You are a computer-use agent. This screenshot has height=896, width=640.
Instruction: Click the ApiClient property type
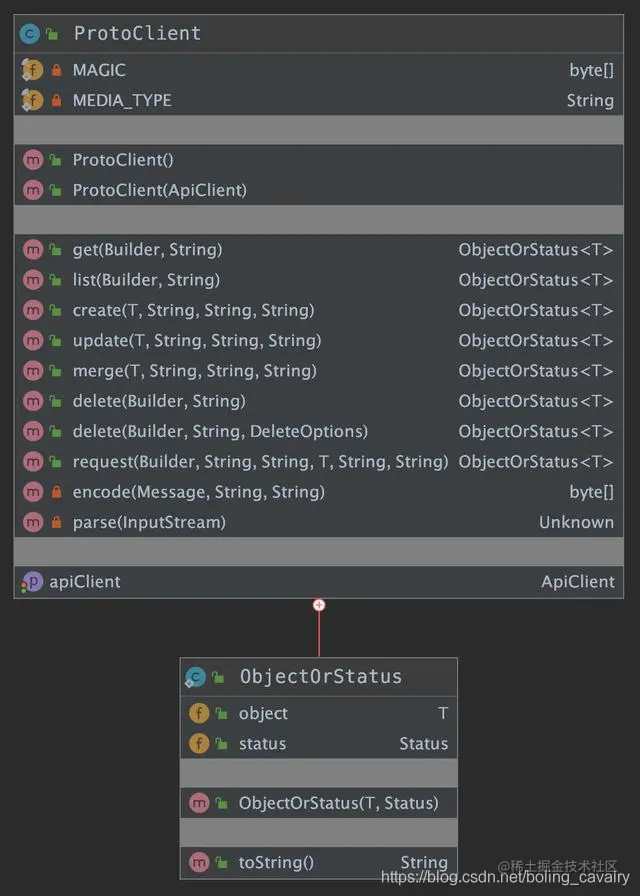(578, 582)
